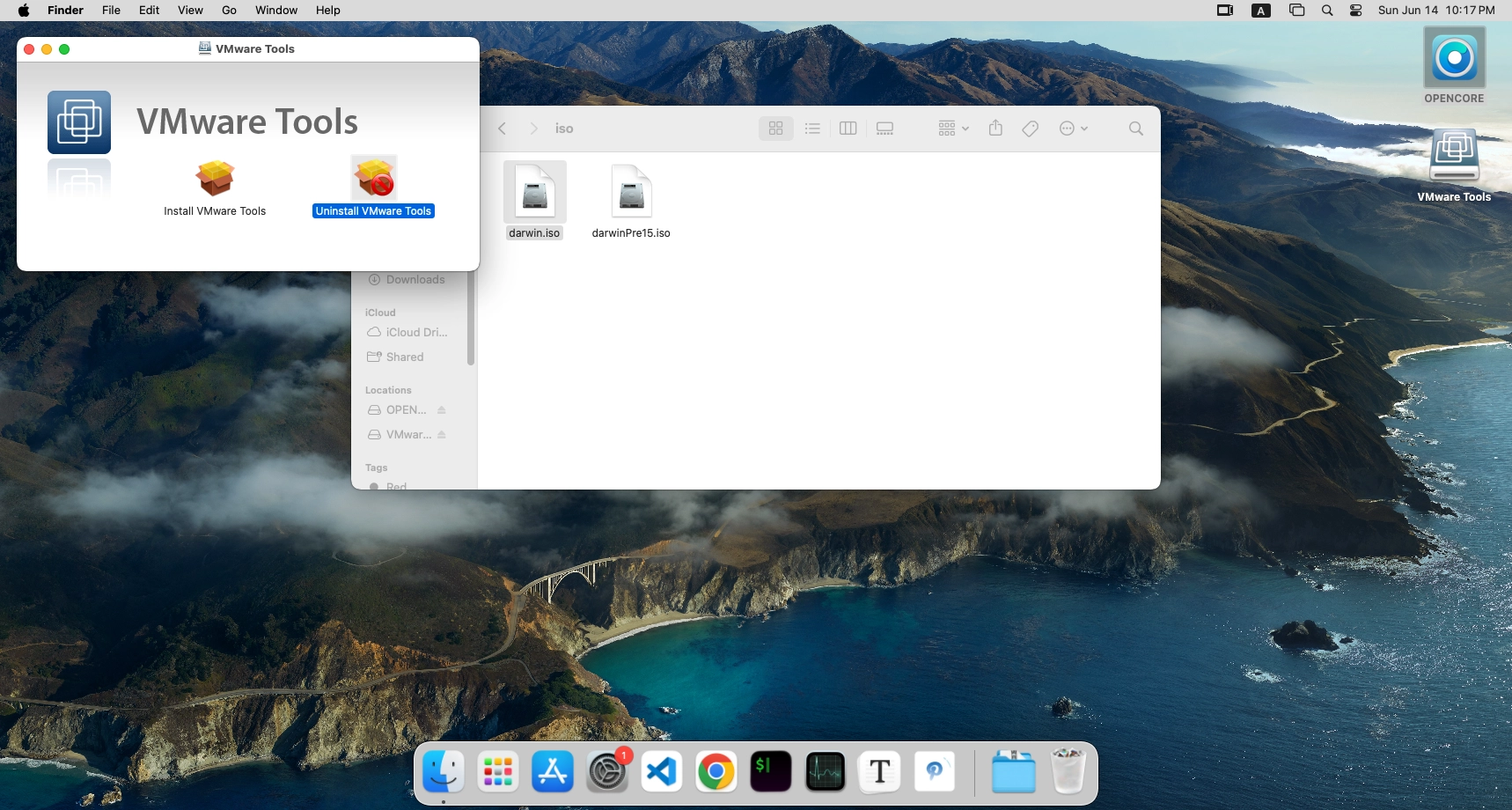Select the darwin.iso file icon

535,191
